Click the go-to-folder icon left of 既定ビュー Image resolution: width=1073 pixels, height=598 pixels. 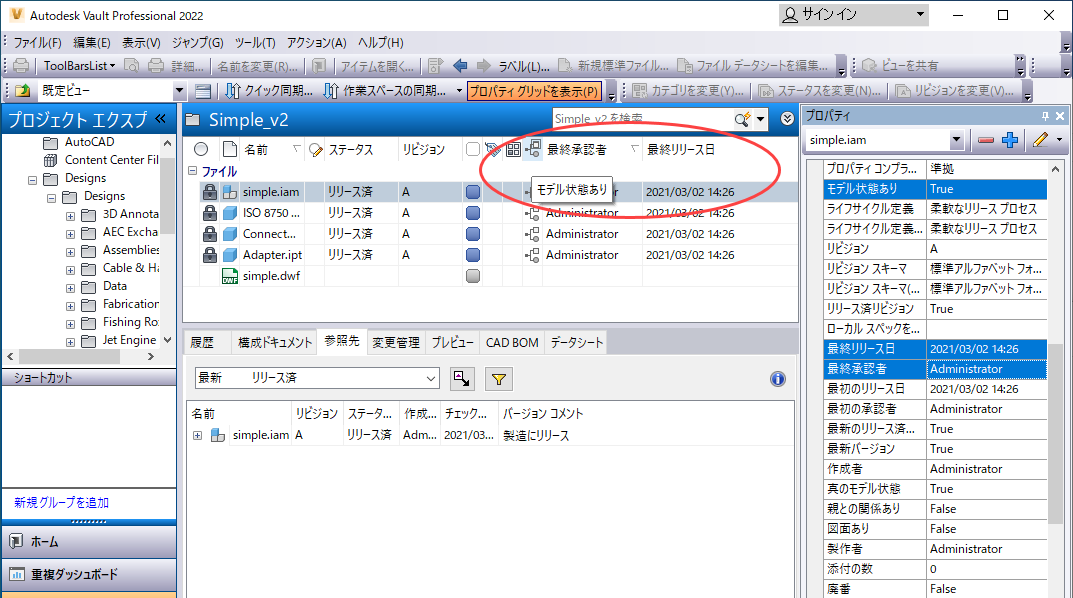pos(23,90)
